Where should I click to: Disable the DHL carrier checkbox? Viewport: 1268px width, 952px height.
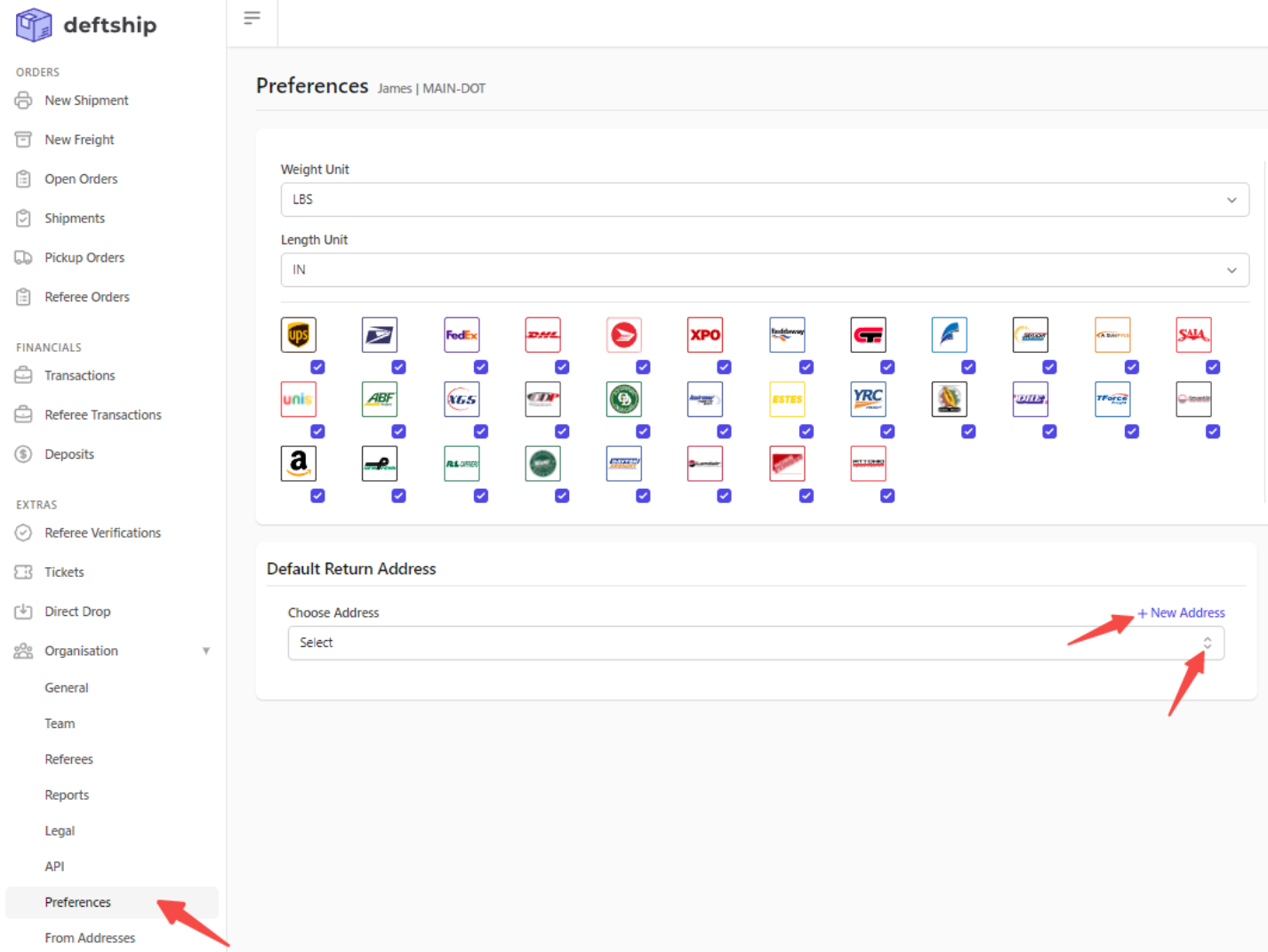pyautogui.click(x=562, y=367)
